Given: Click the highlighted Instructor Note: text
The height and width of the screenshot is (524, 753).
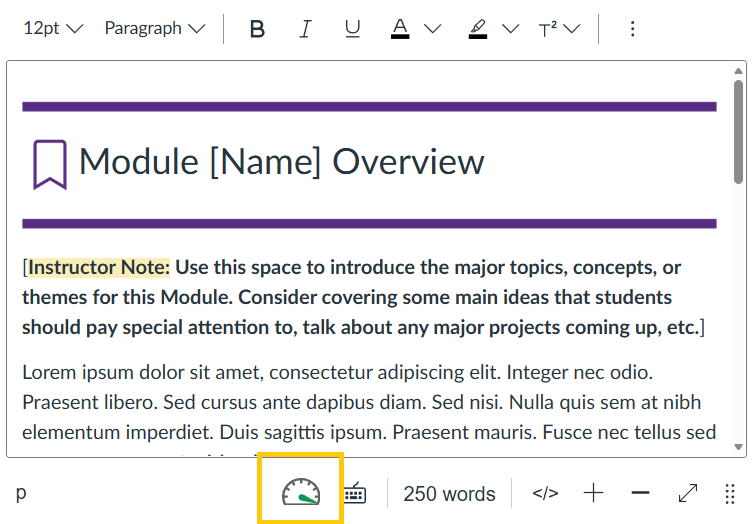Looking at the screenshot, I should pos(99,268).
